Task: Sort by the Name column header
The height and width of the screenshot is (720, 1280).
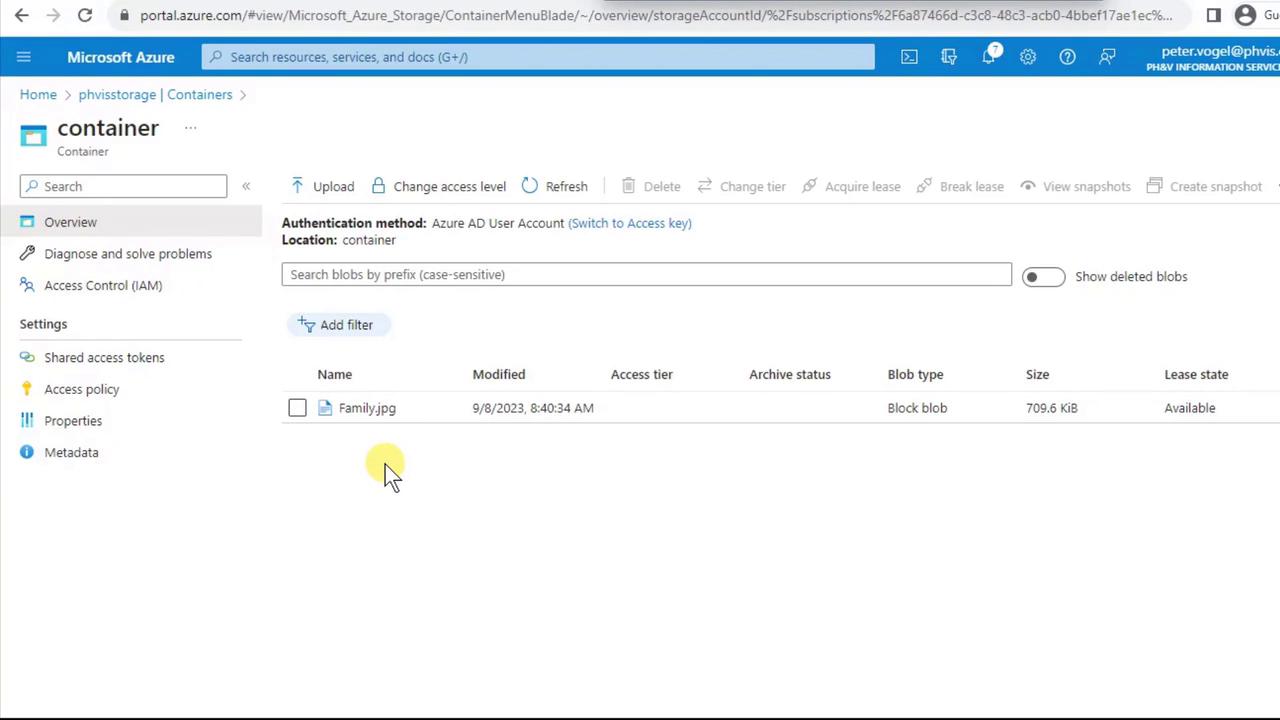Action: [335, 374]
